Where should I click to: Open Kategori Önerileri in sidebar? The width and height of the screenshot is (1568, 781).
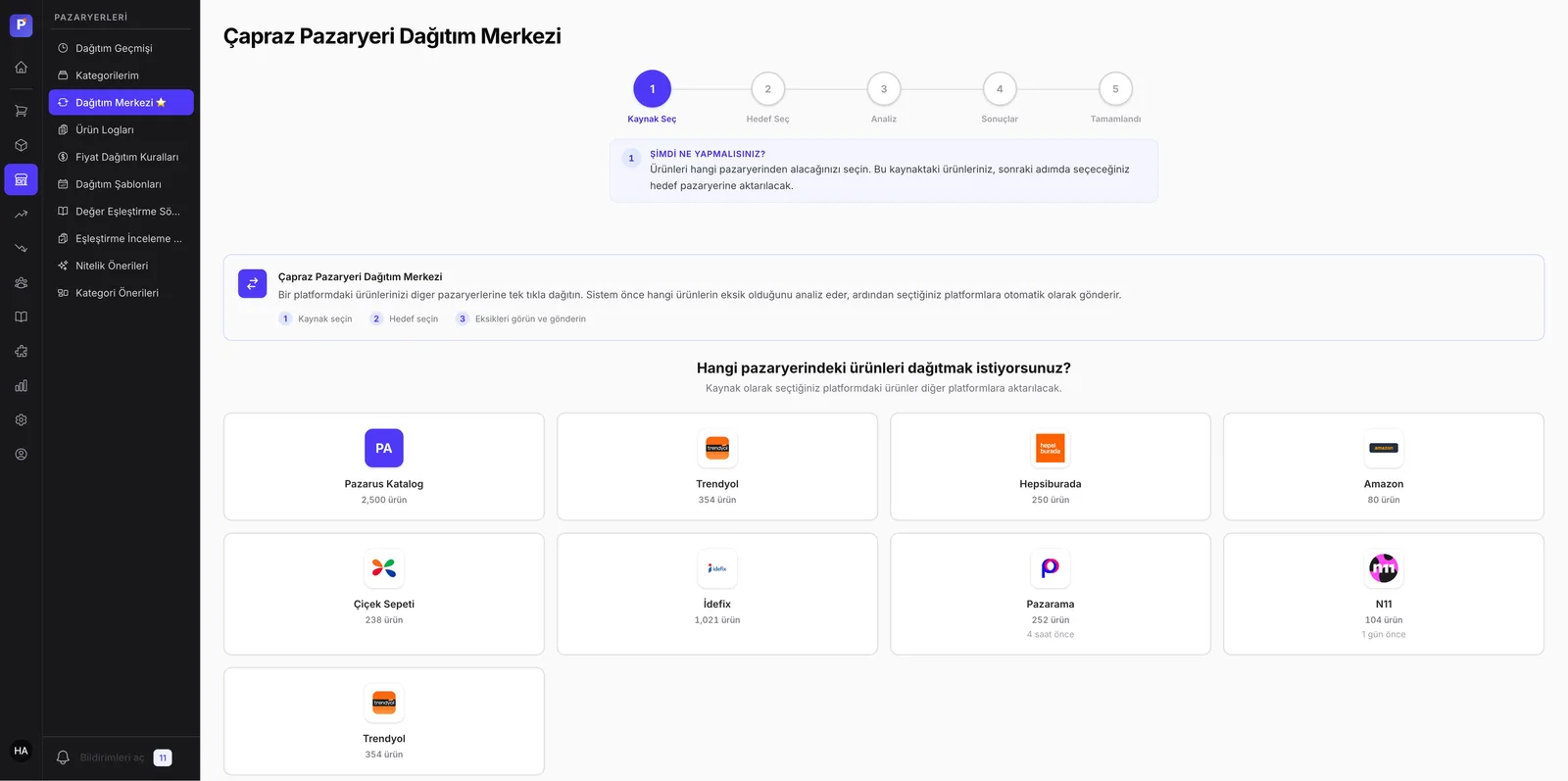click(x=121, y=293)
